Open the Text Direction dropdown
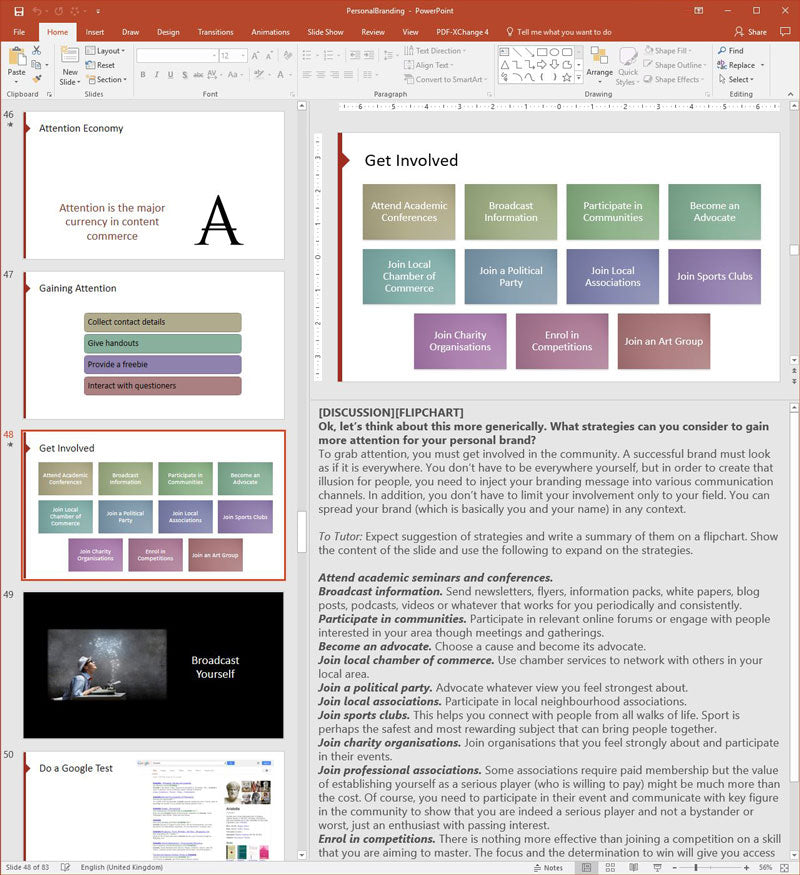 click(x=435, y=51)
